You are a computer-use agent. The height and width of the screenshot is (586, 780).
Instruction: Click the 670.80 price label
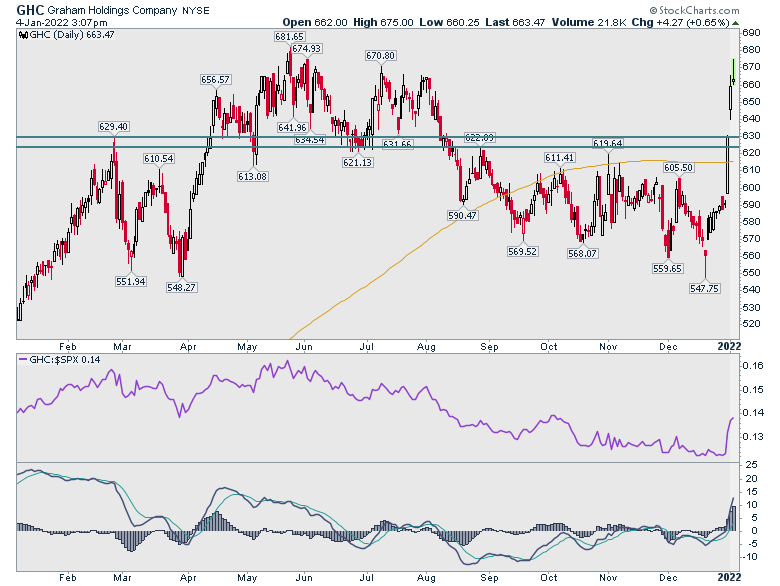tap(381, 56)
